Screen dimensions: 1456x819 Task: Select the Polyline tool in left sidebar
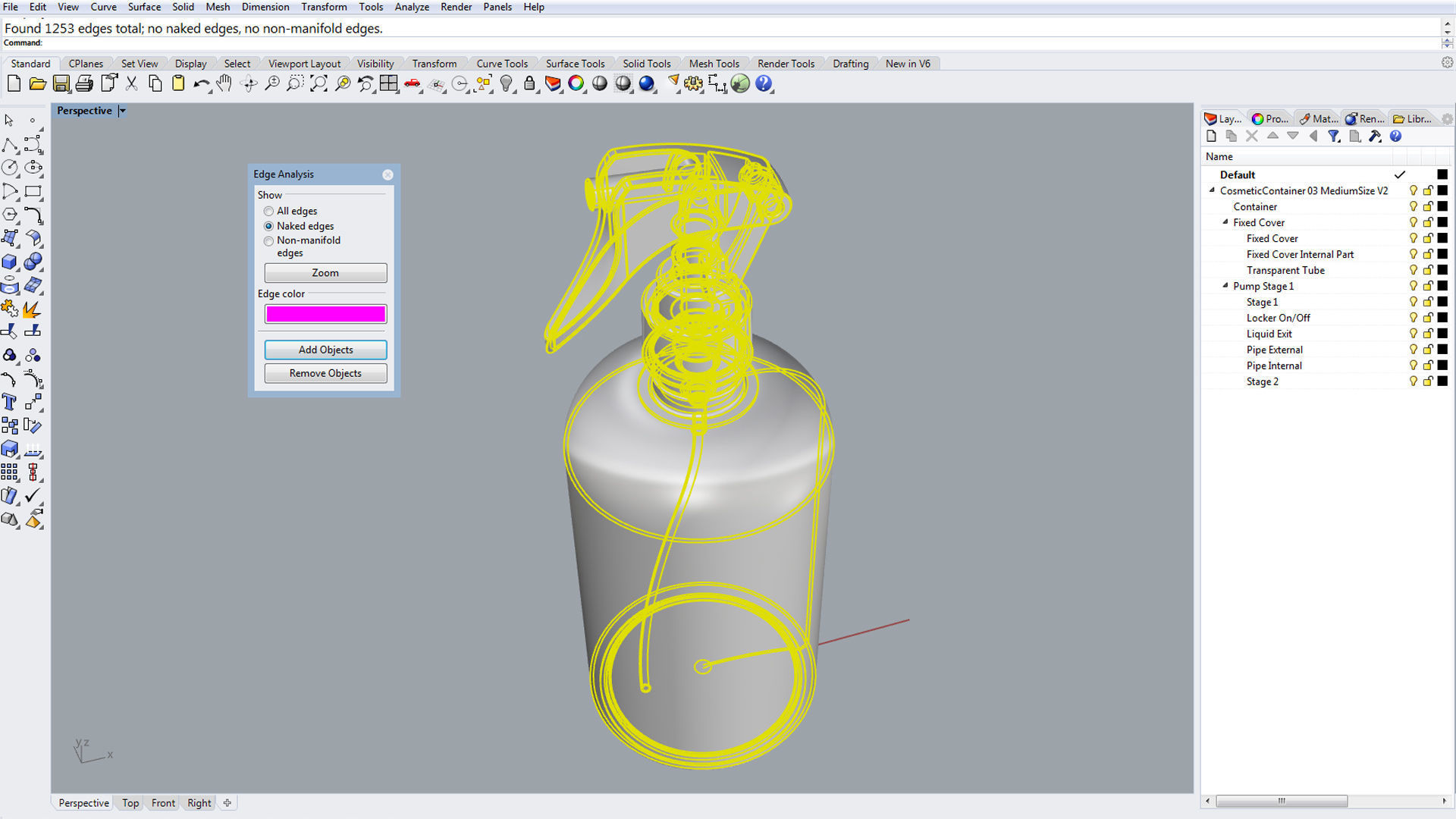click(10, 144)
